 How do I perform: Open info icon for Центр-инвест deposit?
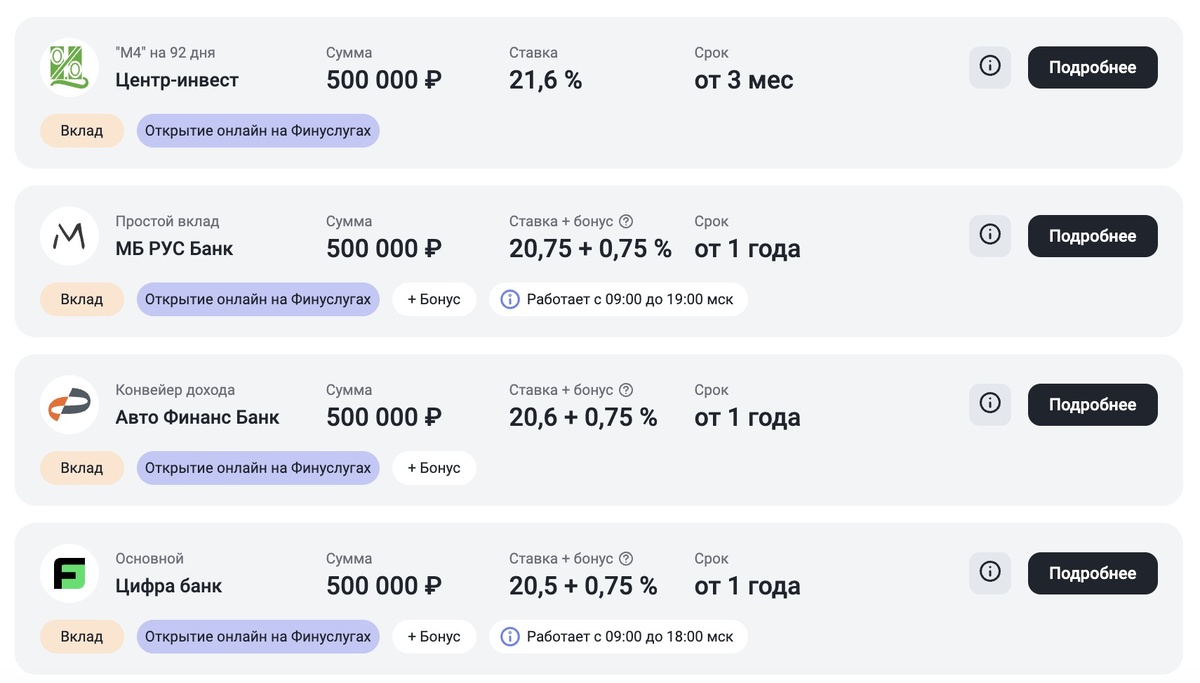(x=990, y=67)
